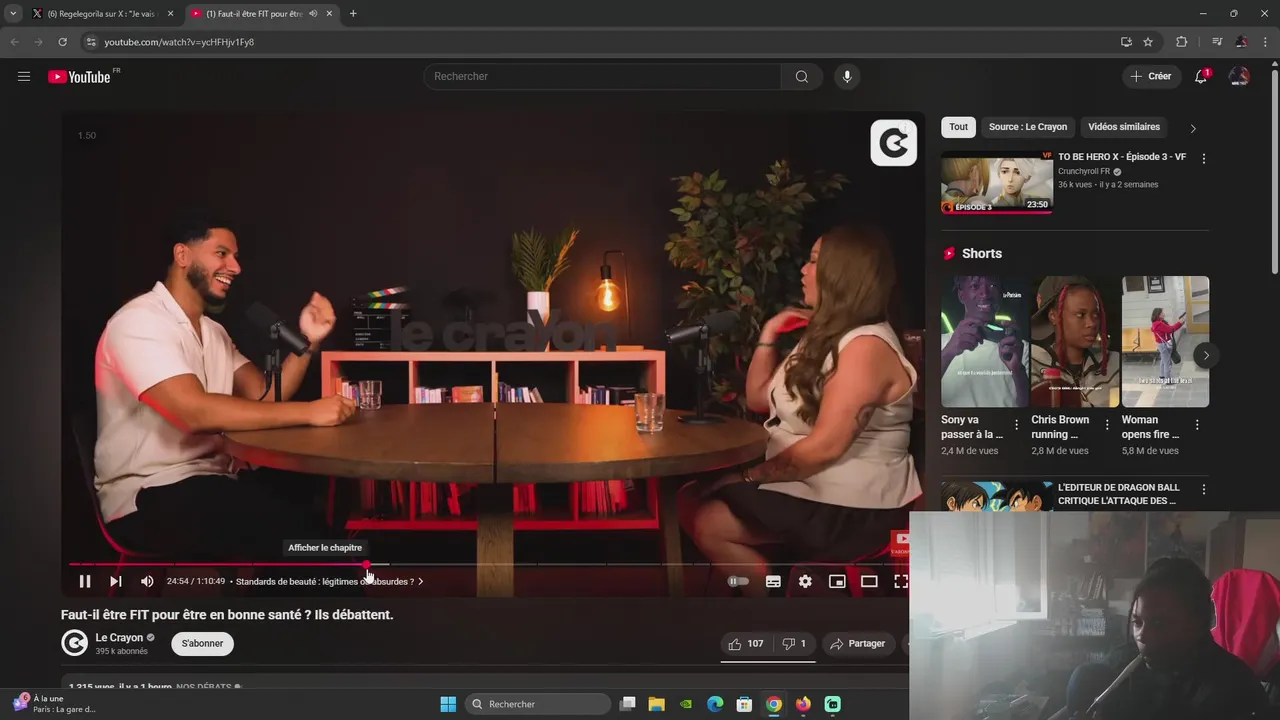Enter fullscreen mode

[900, 581]
